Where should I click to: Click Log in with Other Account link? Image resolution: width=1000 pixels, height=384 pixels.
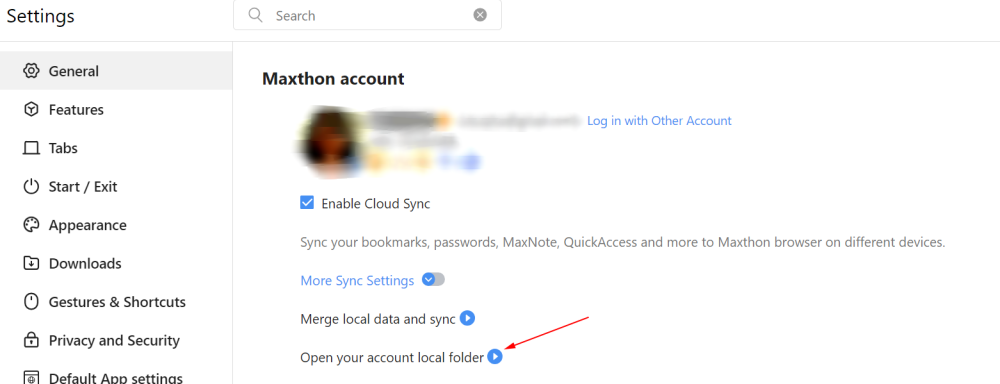pyautogui.click(x=659, y=121)
